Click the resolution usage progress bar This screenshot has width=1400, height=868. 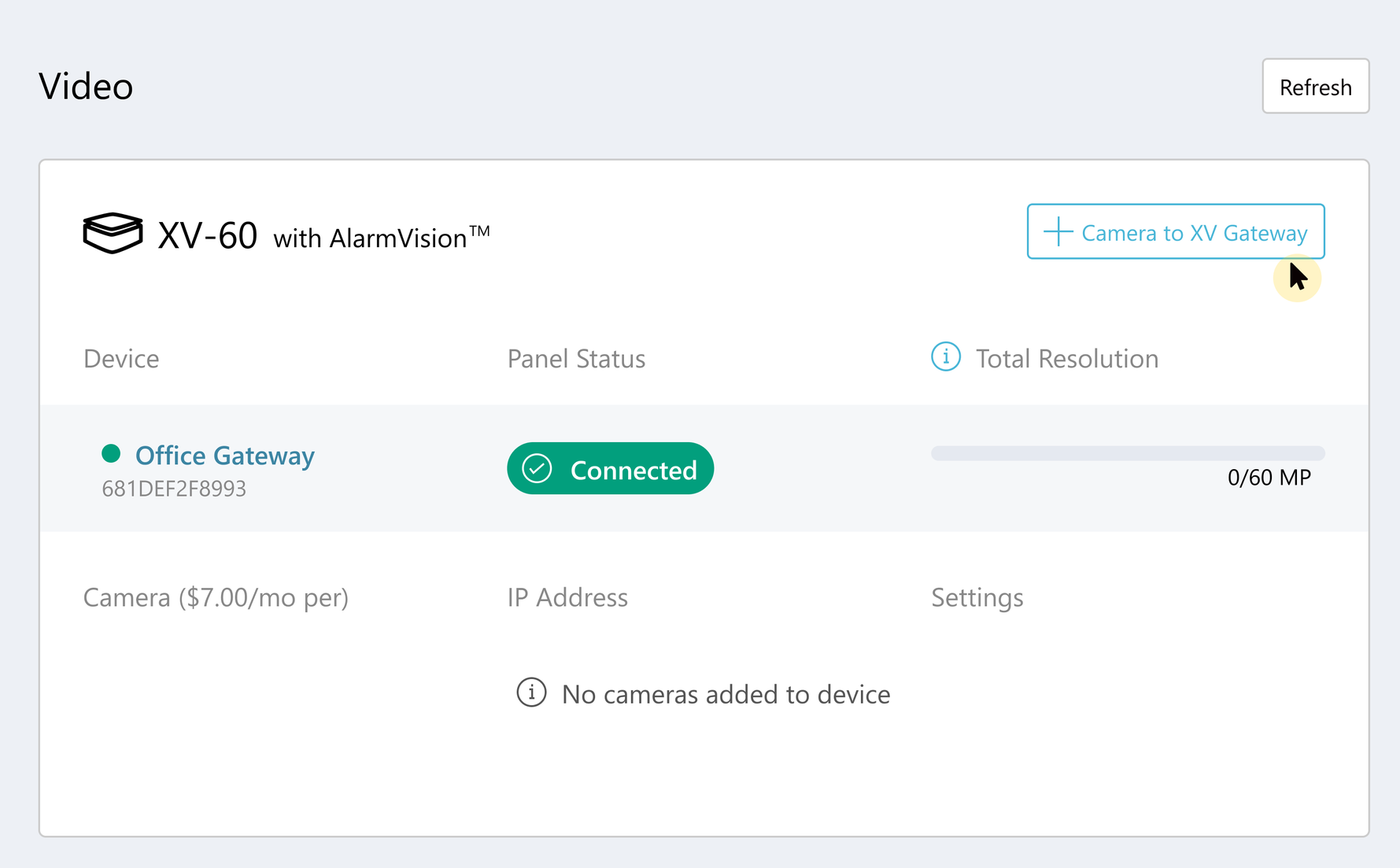point(1127,453)
